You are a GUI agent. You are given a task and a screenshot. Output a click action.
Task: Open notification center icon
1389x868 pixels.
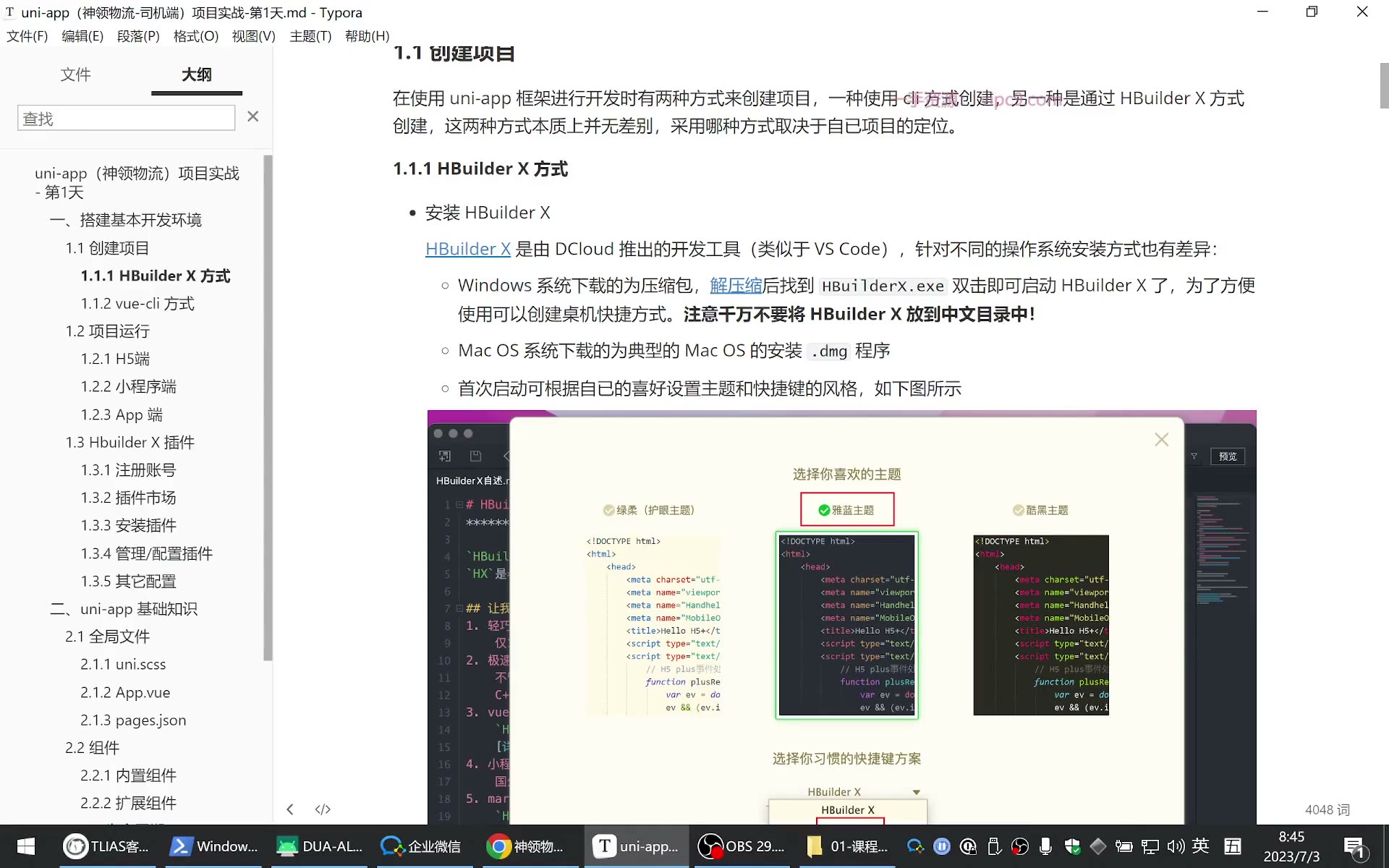click(1354, 848)
